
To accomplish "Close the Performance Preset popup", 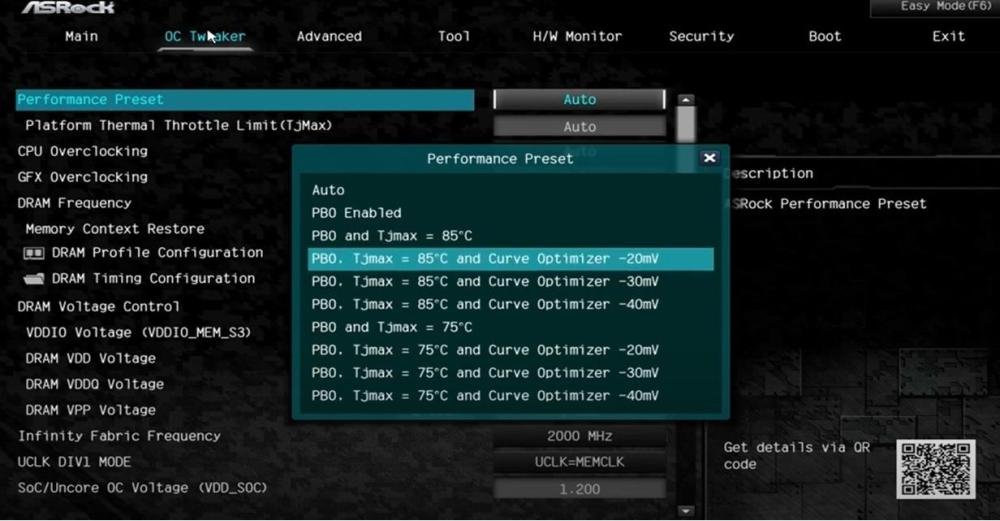I will pyautogui.click(x=709, y=158).
